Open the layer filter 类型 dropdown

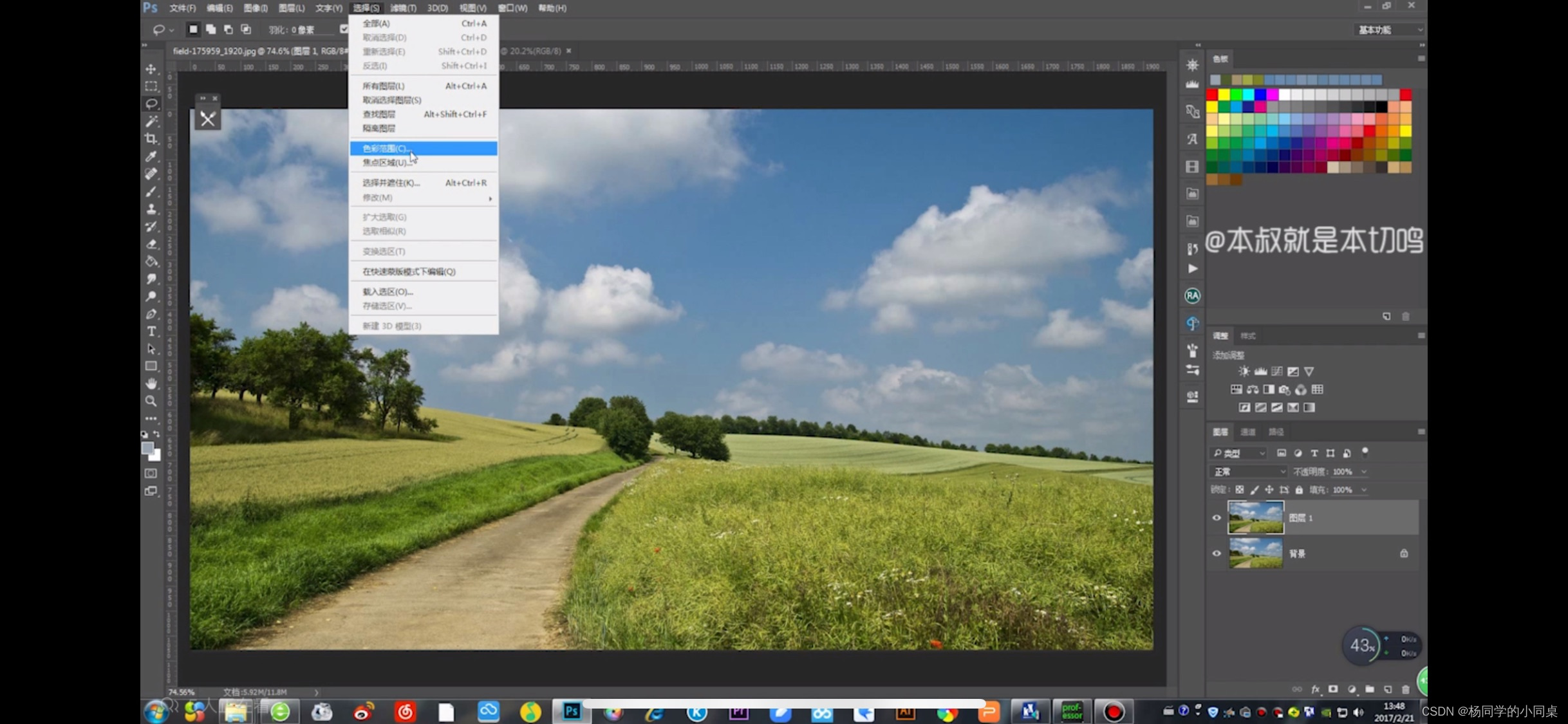point(1239,453)
